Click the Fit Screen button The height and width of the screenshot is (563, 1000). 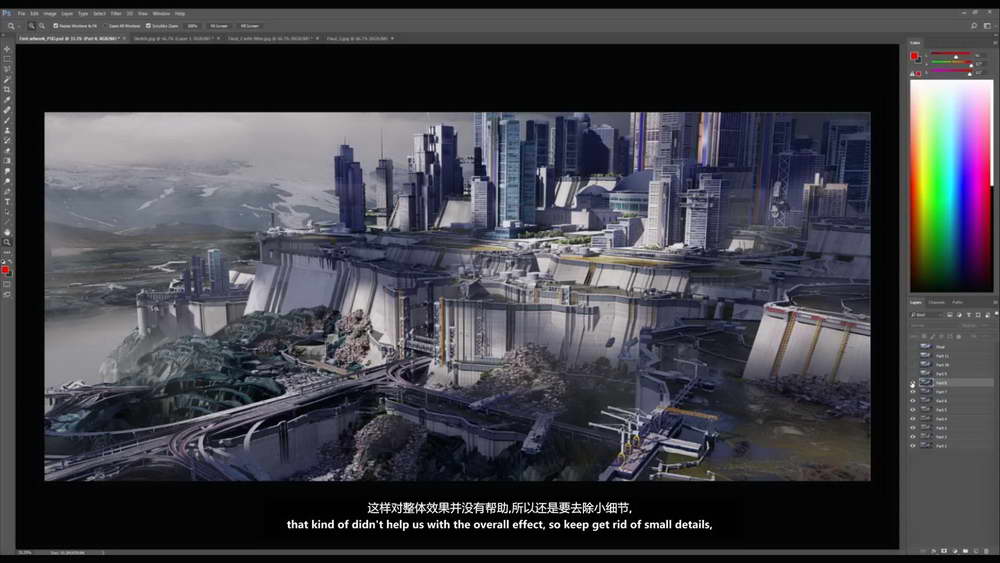[x=219, y=26]
